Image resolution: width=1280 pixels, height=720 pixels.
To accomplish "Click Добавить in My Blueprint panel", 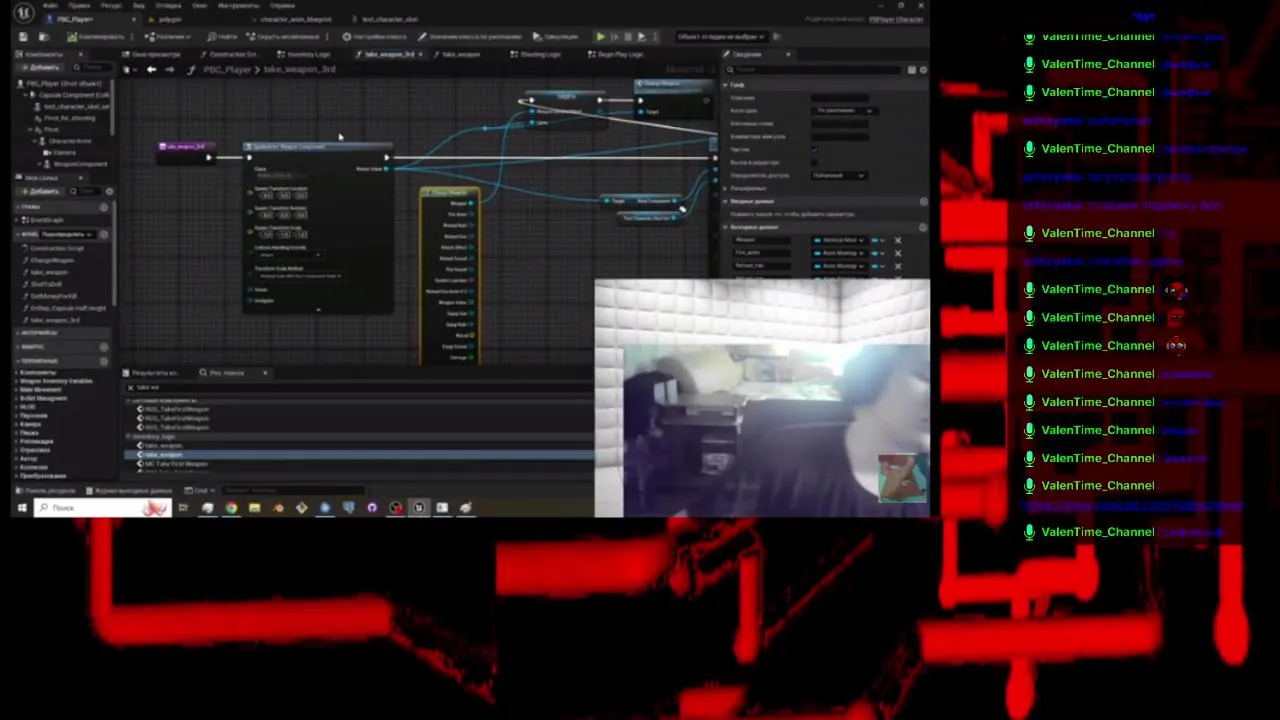I will [x=40, y=191].
